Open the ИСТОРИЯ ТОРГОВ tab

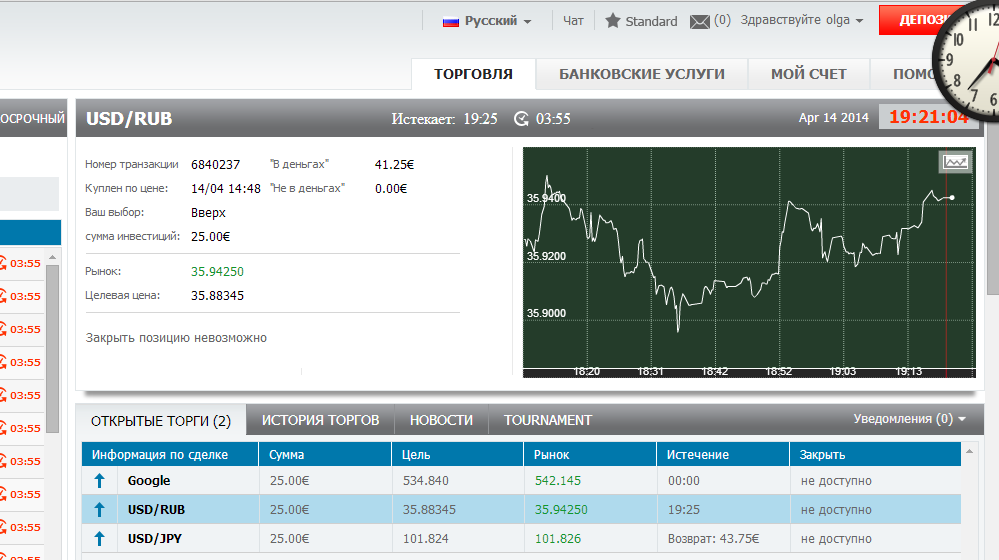click(320, 420)
